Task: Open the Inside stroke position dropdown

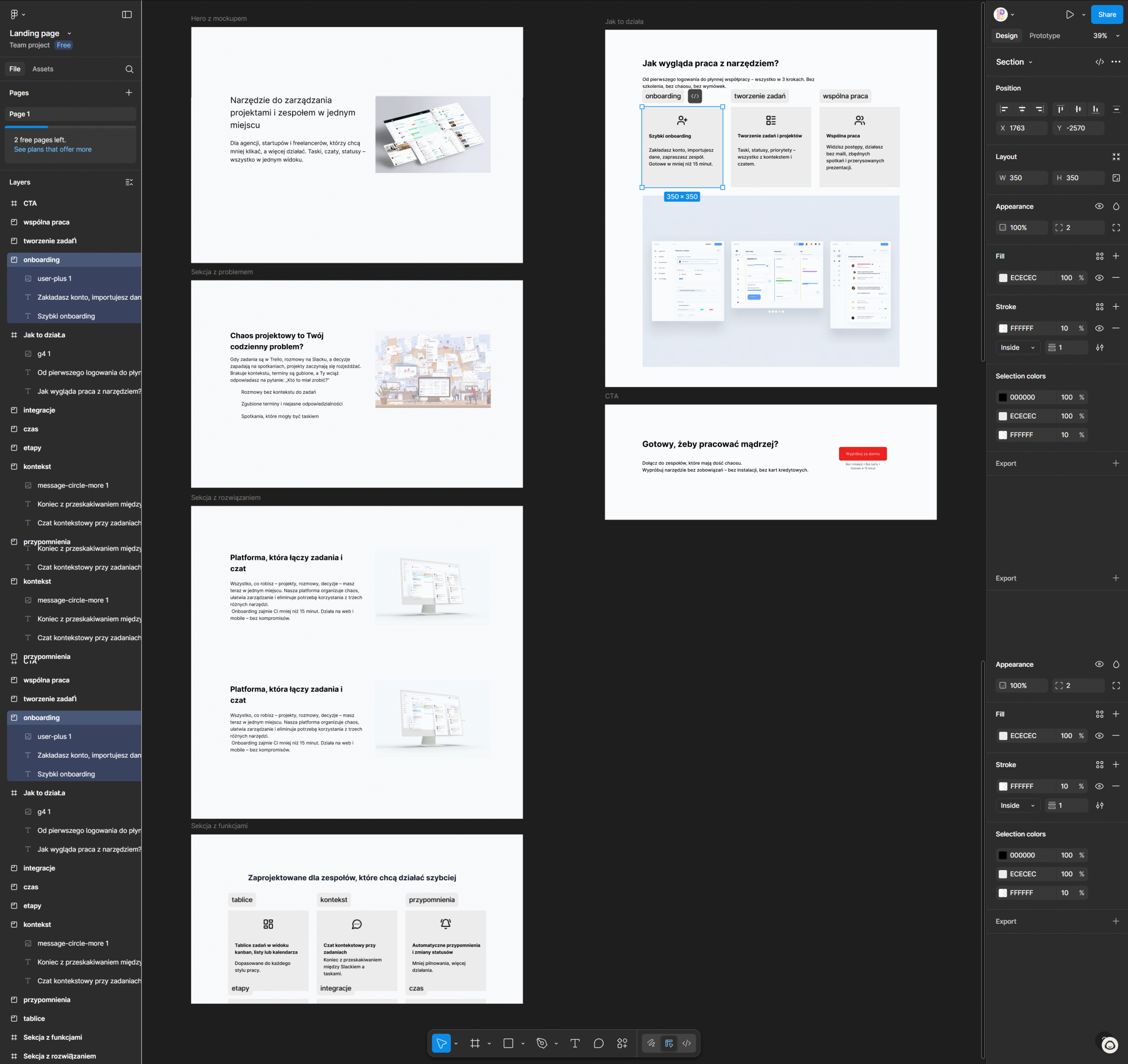Action: pyautogui.click(x=1017, y=347)
